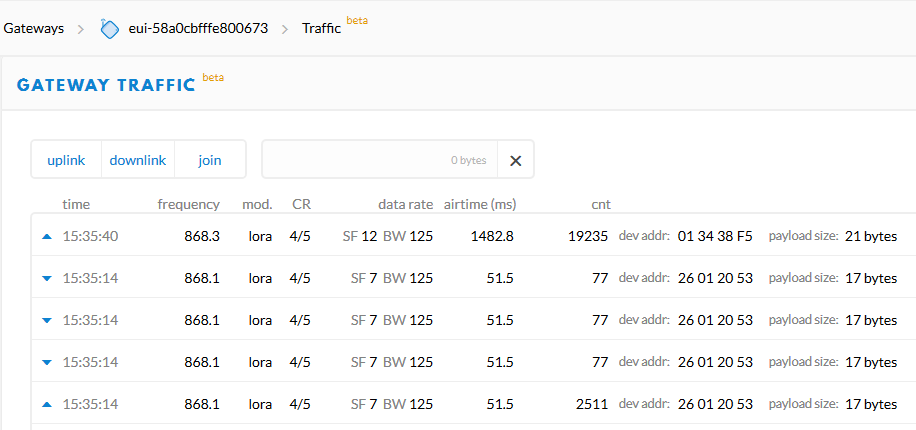Click the frequency column header
This screenshot has height=430, width=916.
tap(188, 204)
